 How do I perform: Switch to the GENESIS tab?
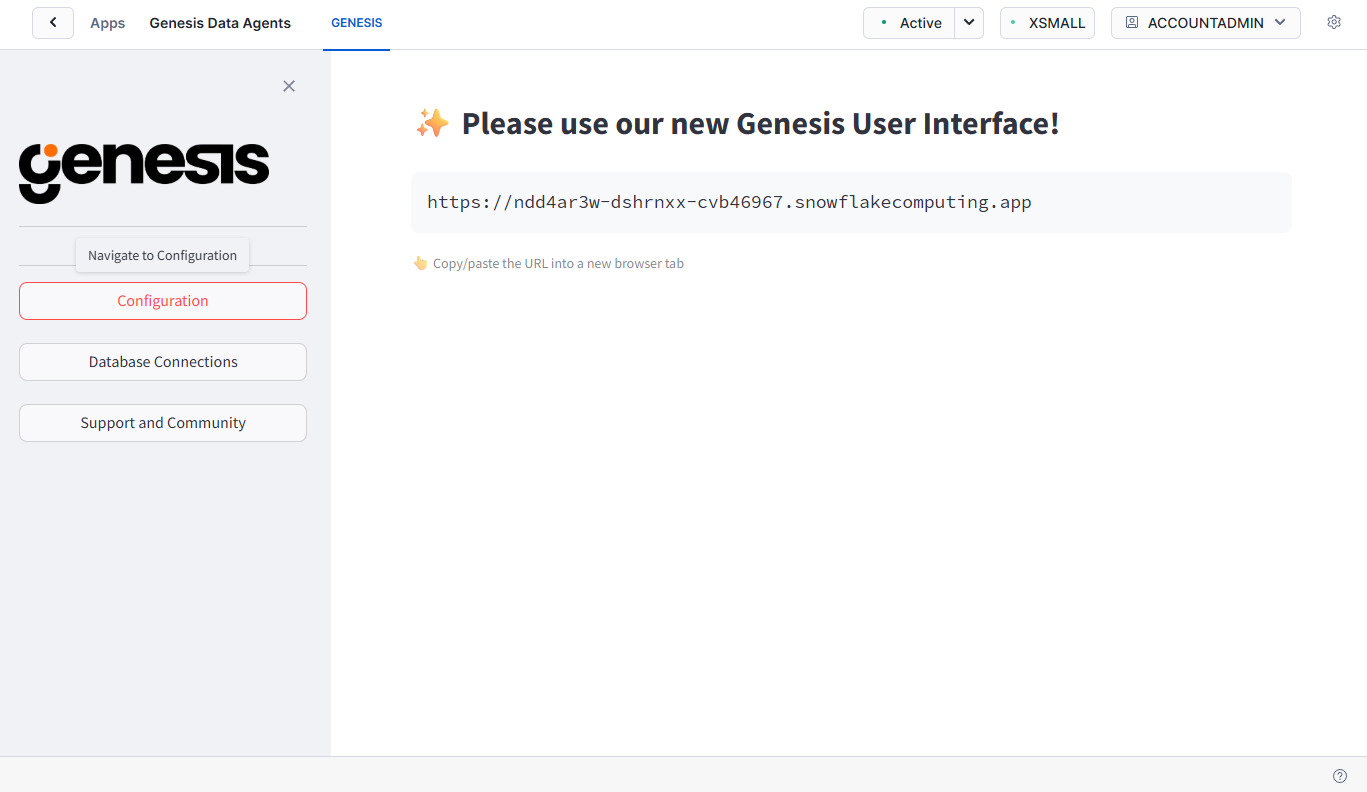(356, 23)
